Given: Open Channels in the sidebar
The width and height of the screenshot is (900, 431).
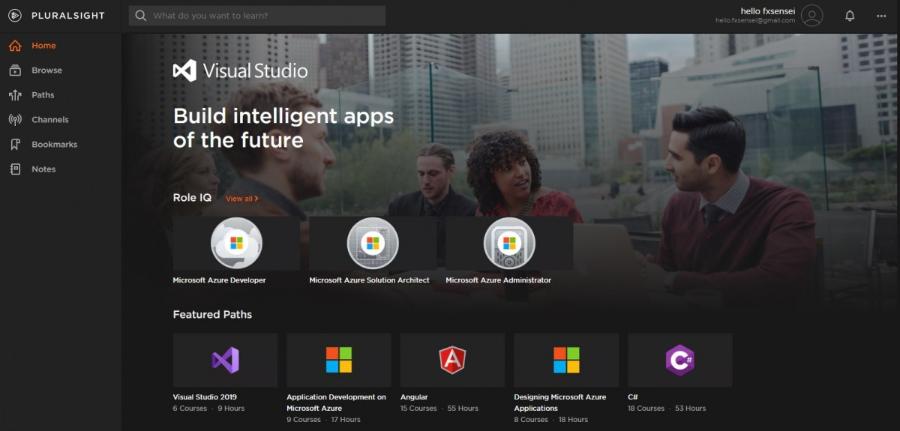Looking at the screenshot, I should coord(50,120).
